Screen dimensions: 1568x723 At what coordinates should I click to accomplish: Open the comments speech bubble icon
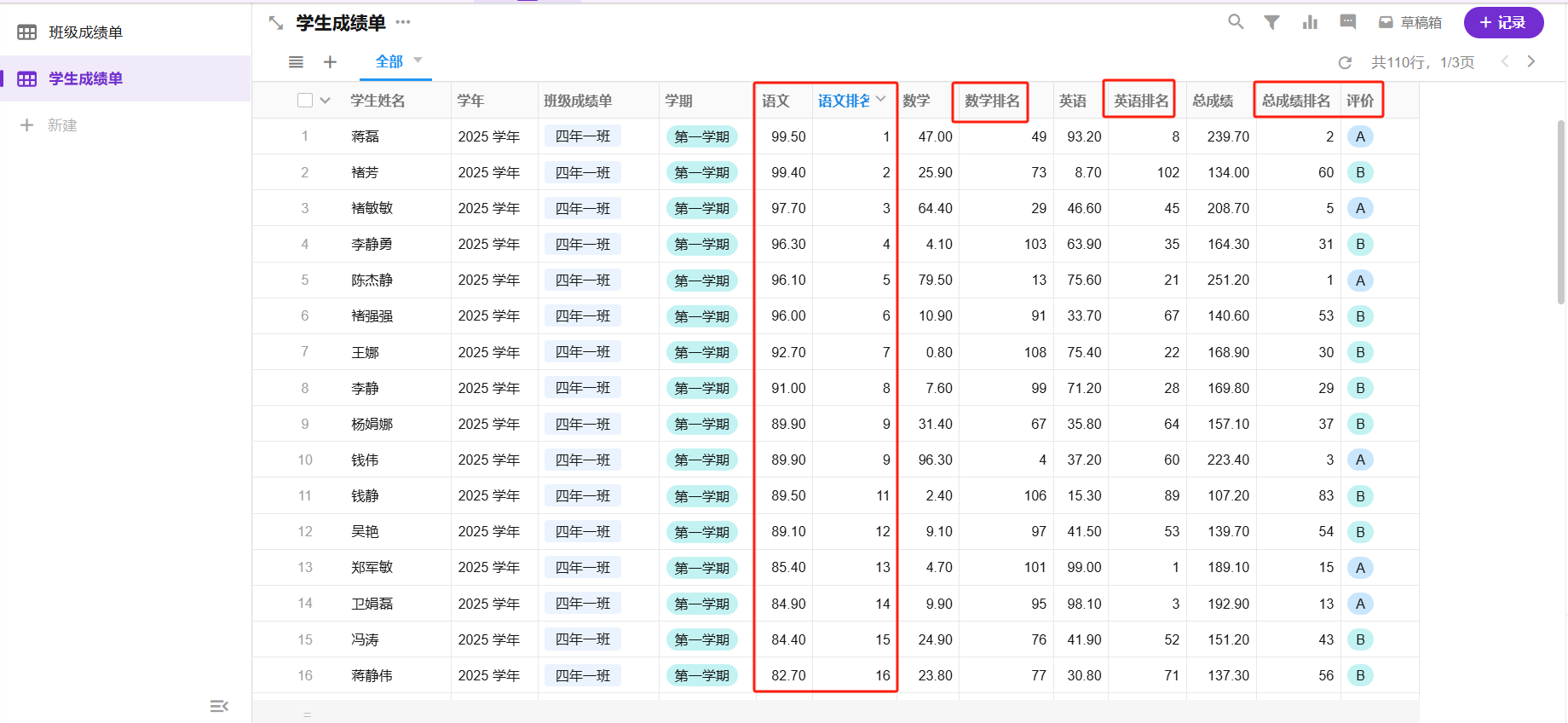pos(1347,22)
